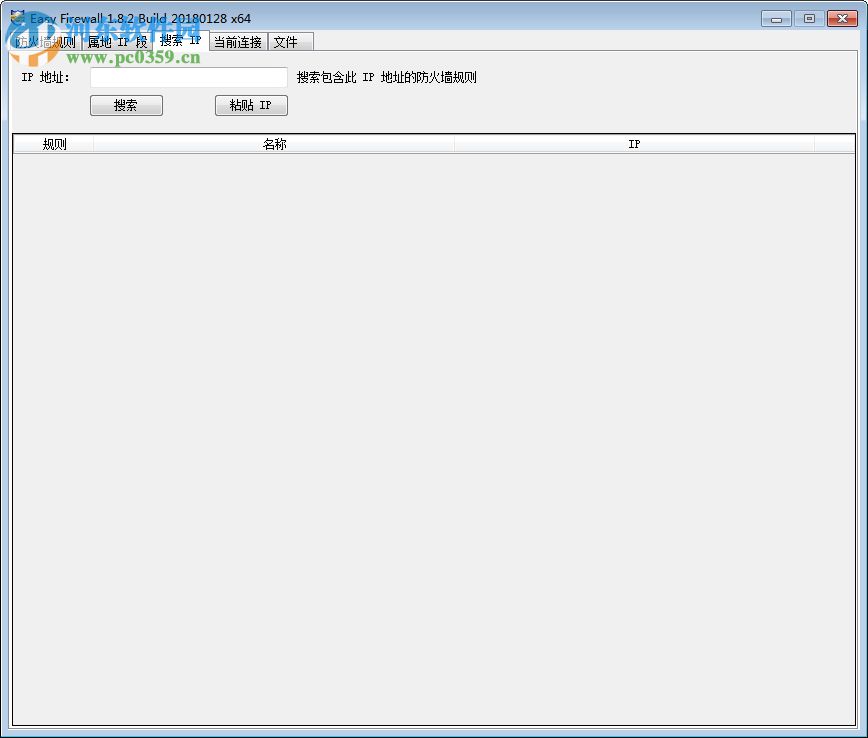Switch to the 防火墙规则 tab
The image size is (868, 738).
pos(47,42)
